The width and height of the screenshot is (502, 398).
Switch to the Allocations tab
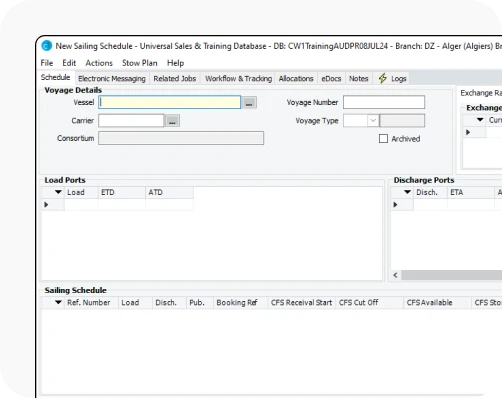[296, 79]
